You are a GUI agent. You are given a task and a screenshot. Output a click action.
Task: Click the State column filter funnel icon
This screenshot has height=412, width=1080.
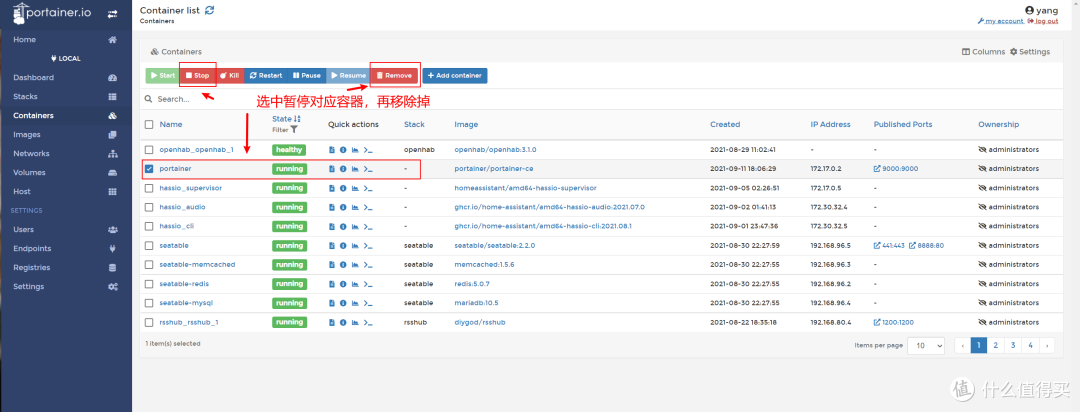[293, 130]
